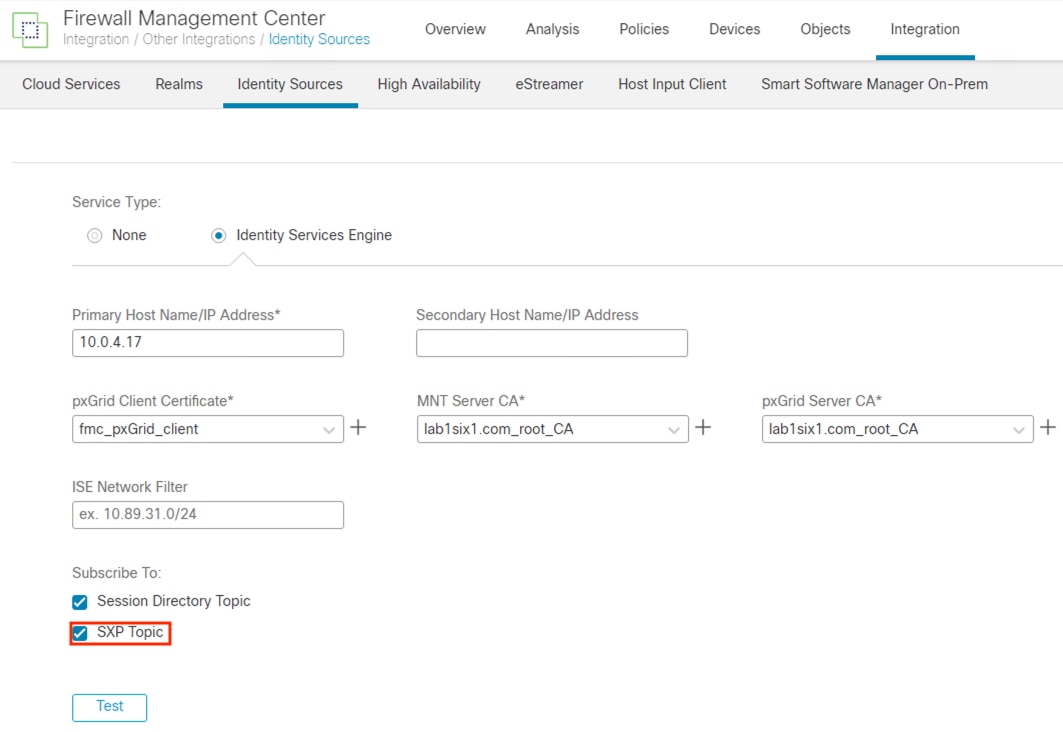Toggle the Session Directory Topic checkbox
Viewport: 1063px width, 732px height.
(x=80, y=602)
